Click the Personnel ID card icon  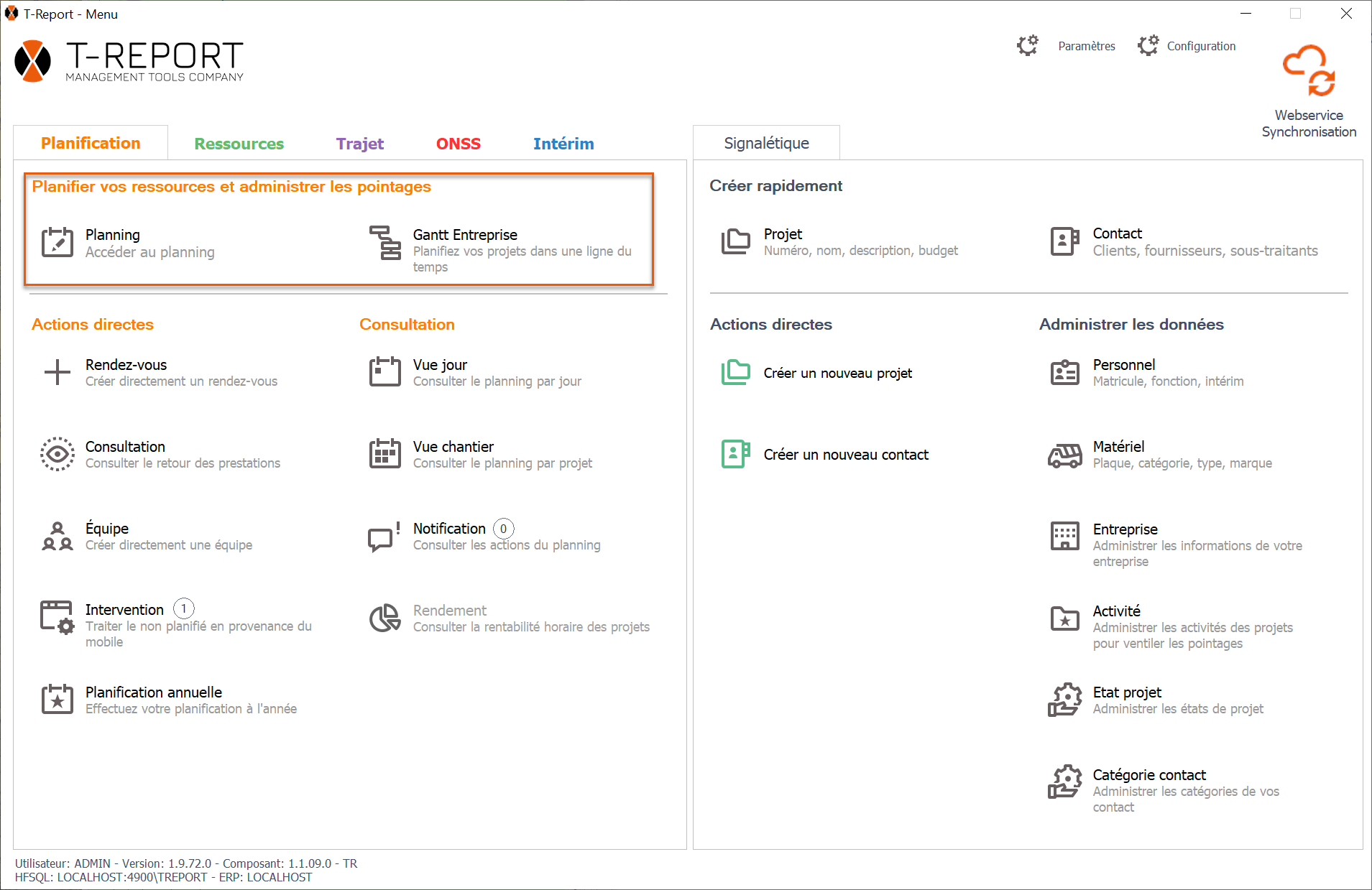(1064, 373)
